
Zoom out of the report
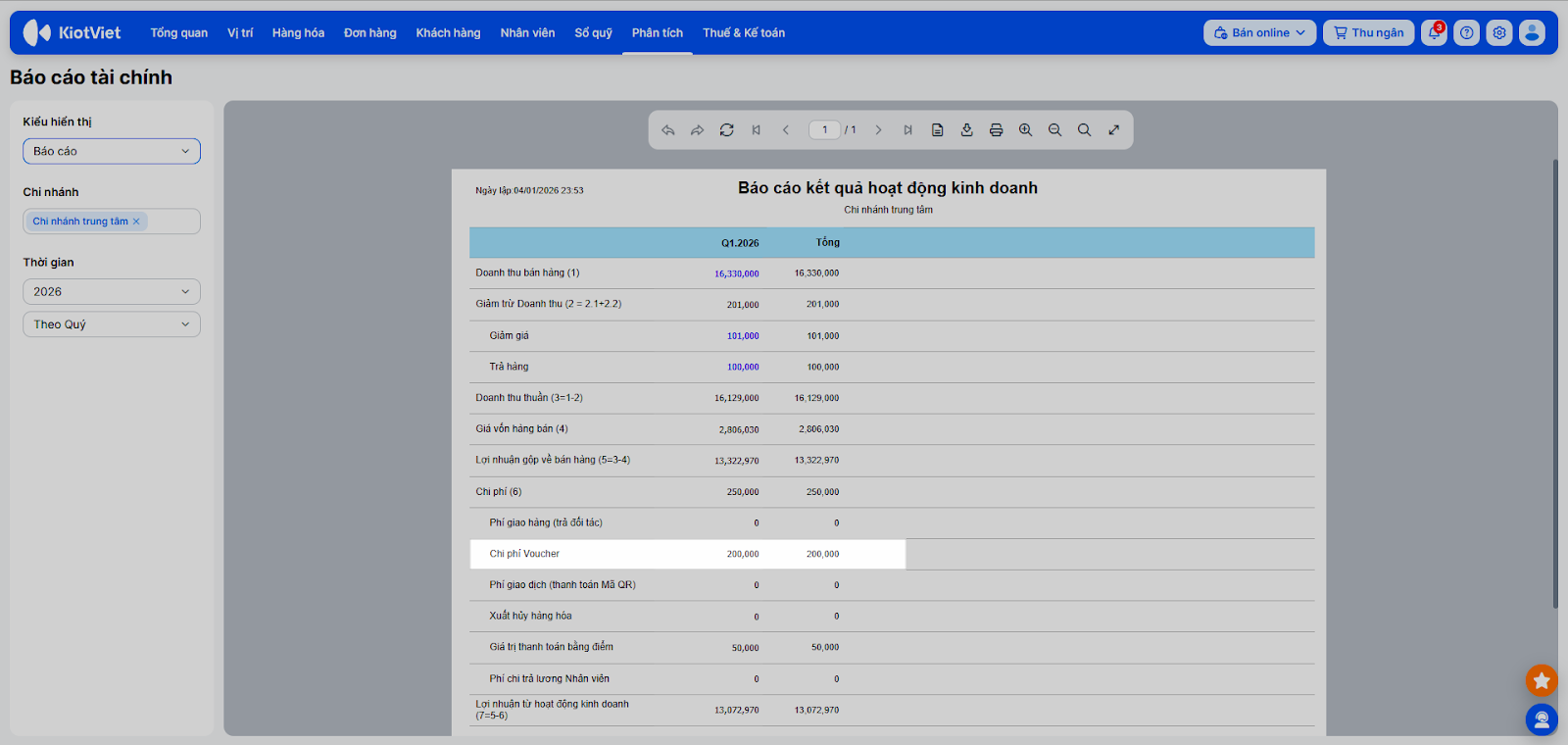(x=1054, y=130)
